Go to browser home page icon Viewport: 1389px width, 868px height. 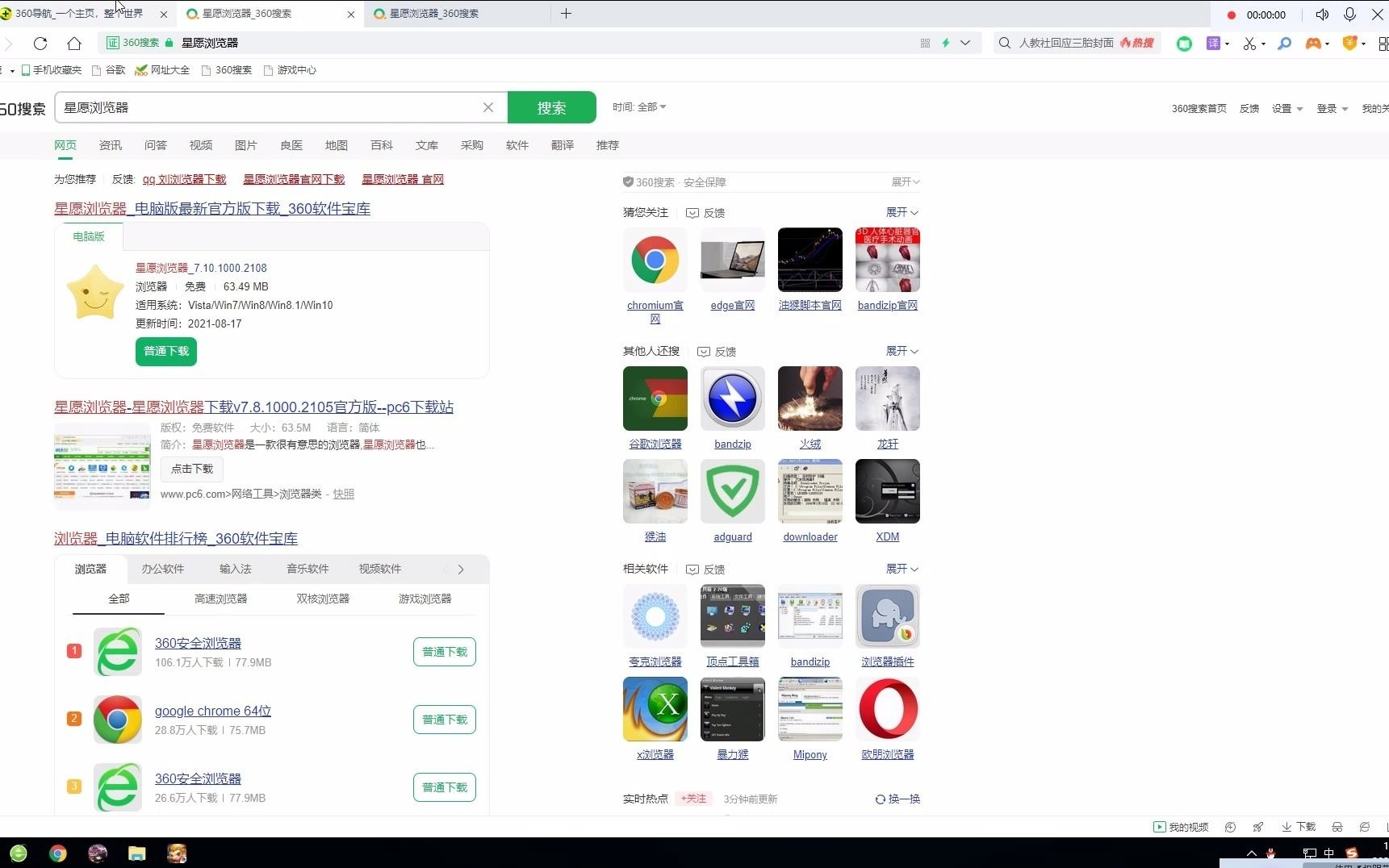pos(74,43)
